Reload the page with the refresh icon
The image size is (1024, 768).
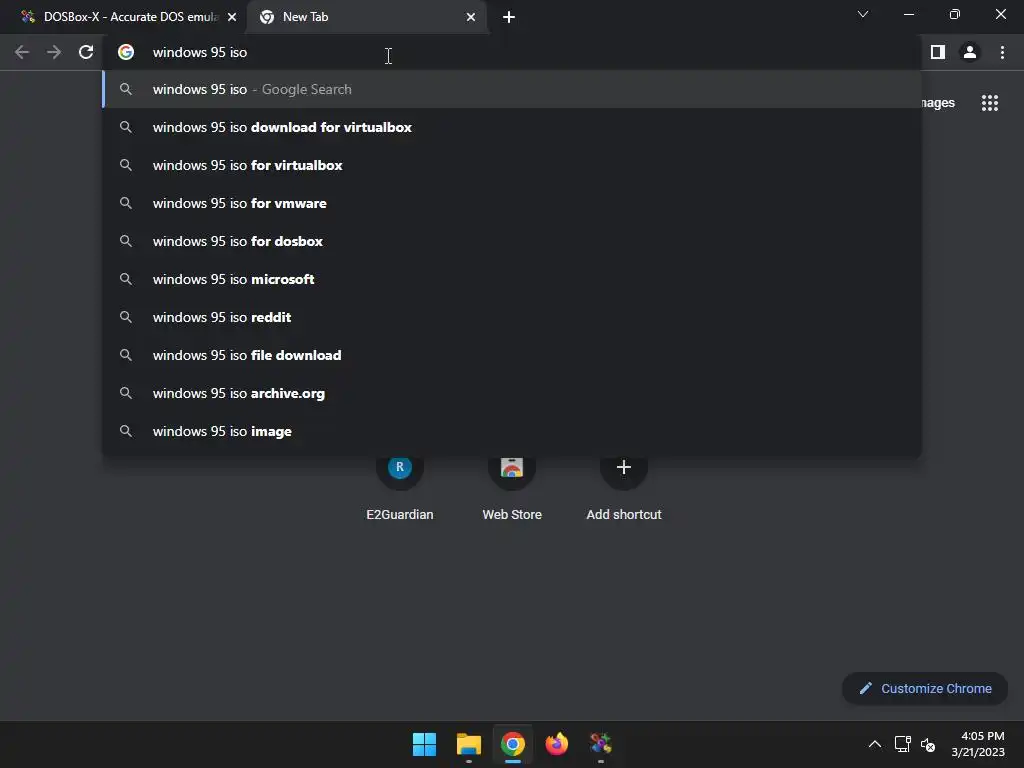(86, 52)
